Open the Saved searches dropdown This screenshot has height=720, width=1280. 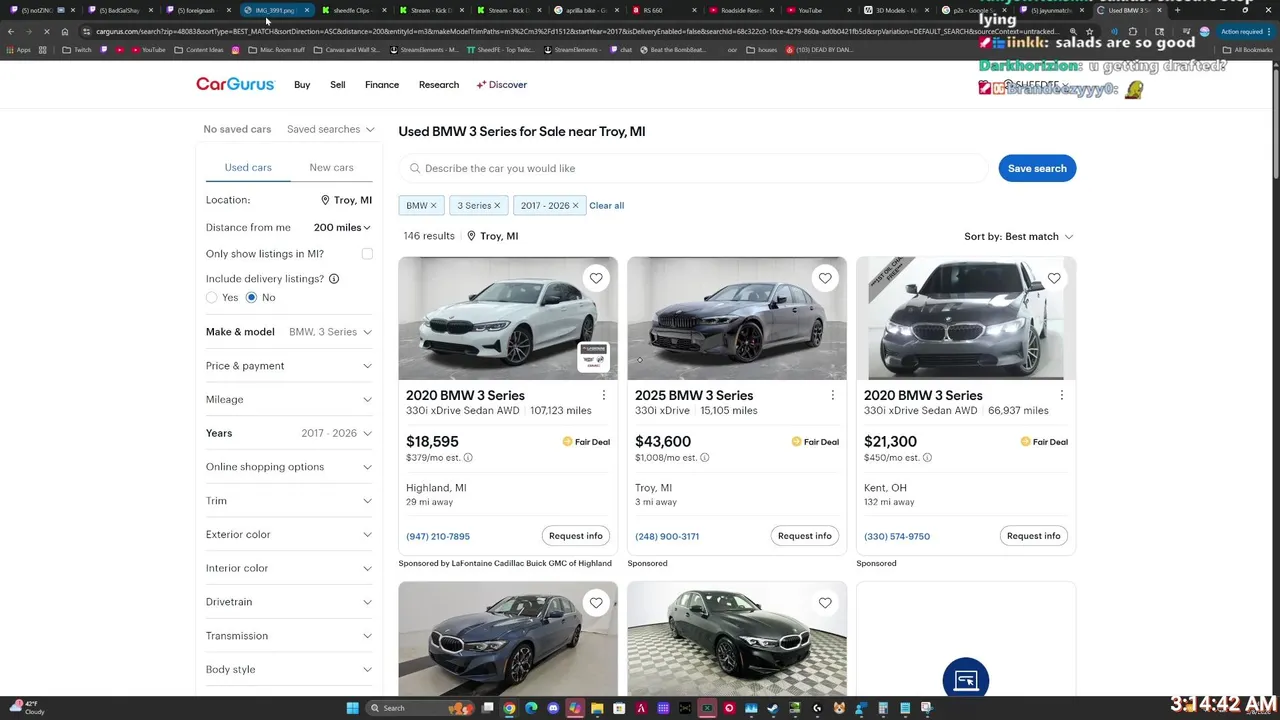(x=330, y=129)
